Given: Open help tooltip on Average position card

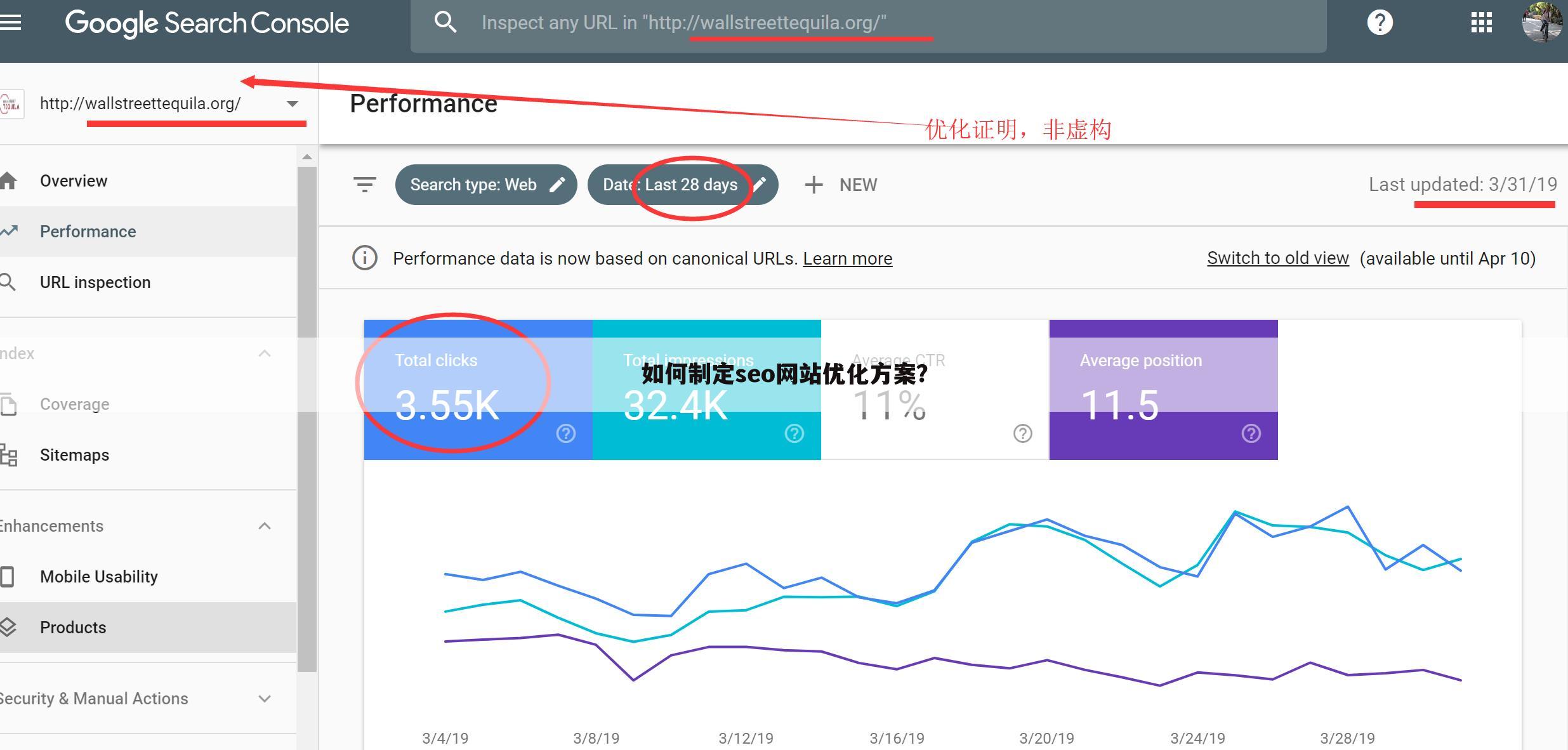Looking at the screenshot, I should click(x=1251, y=433).
